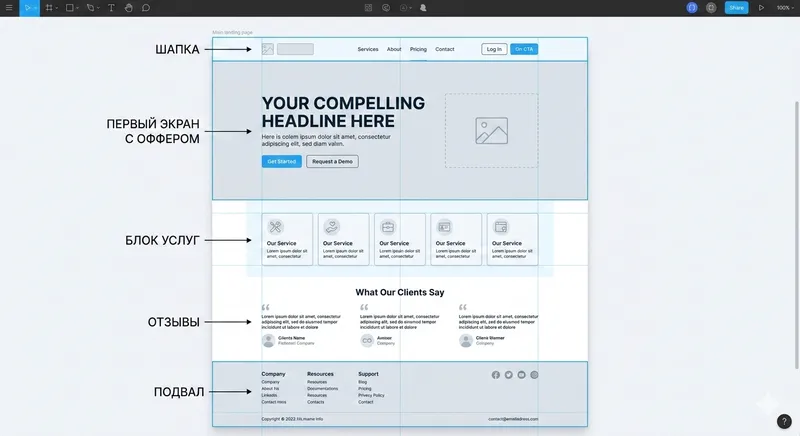Select the Move tool in the toolbar
The image size is (800, 436).
27,7
